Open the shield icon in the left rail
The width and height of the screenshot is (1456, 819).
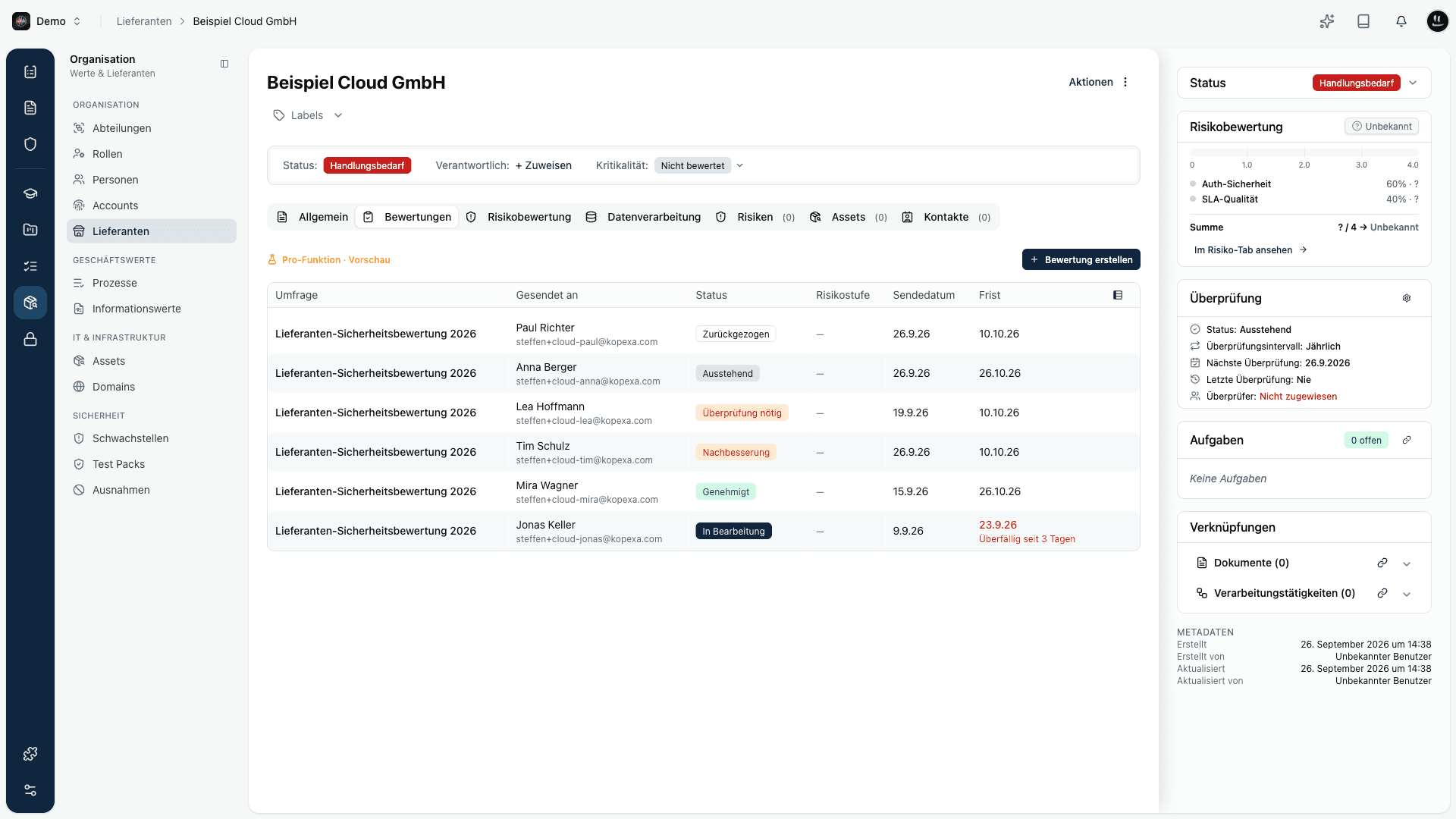30,144
